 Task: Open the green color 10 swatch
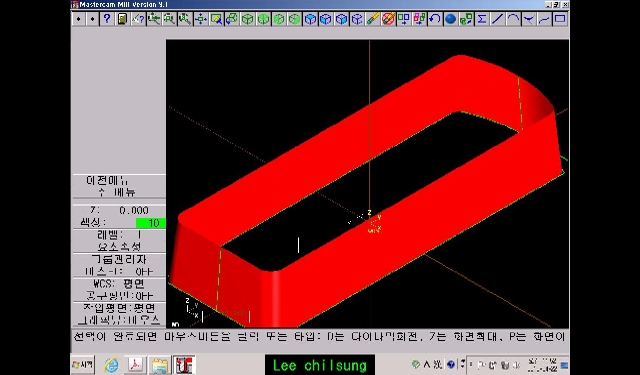click(151, 223)
